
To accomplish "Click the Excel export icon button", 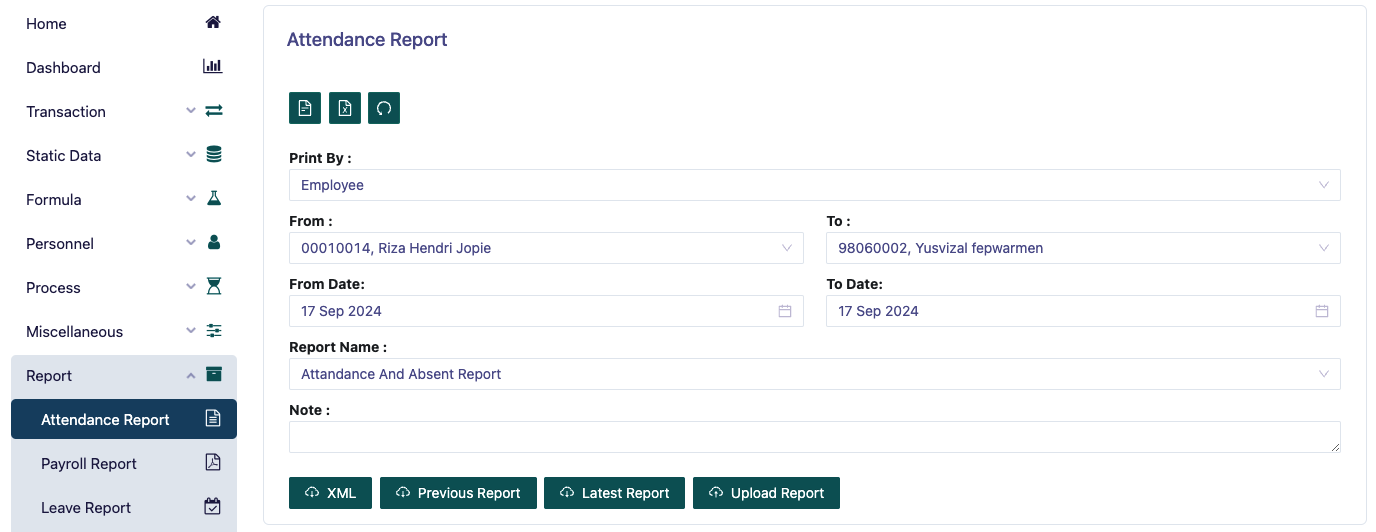I will tap(344, 108).
